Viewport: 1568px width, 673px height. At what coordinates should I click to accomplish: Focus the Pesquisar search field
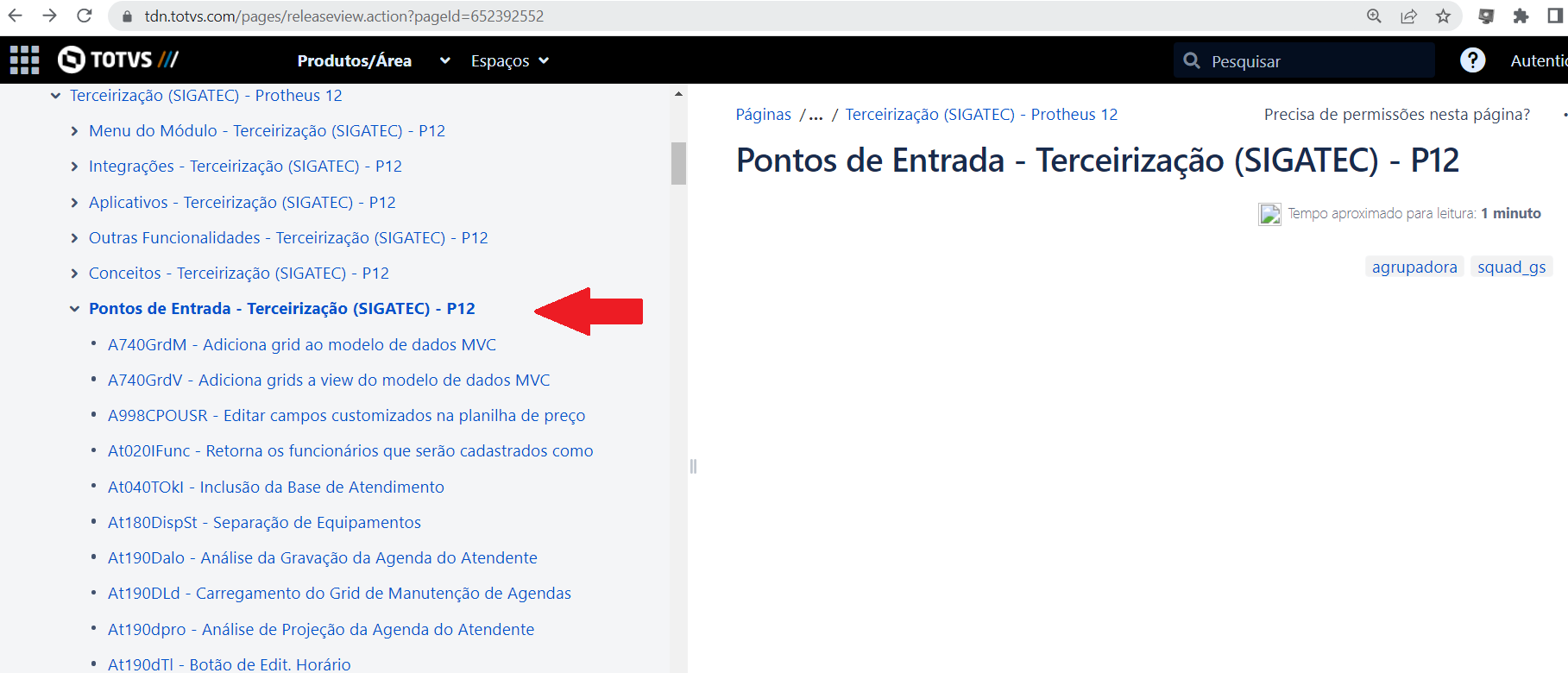(1304, 60)
